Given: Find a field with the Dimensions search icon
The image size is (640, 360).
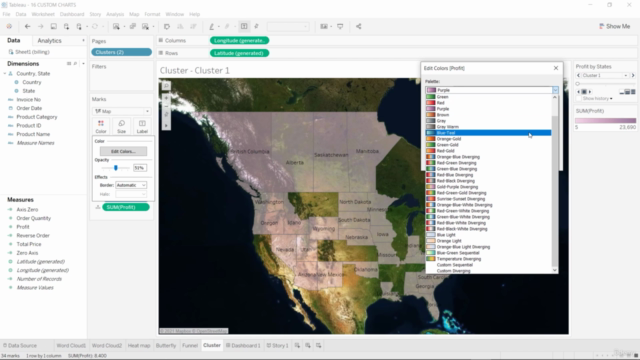Looking at the screenshot, I should [x=76, y=64].
